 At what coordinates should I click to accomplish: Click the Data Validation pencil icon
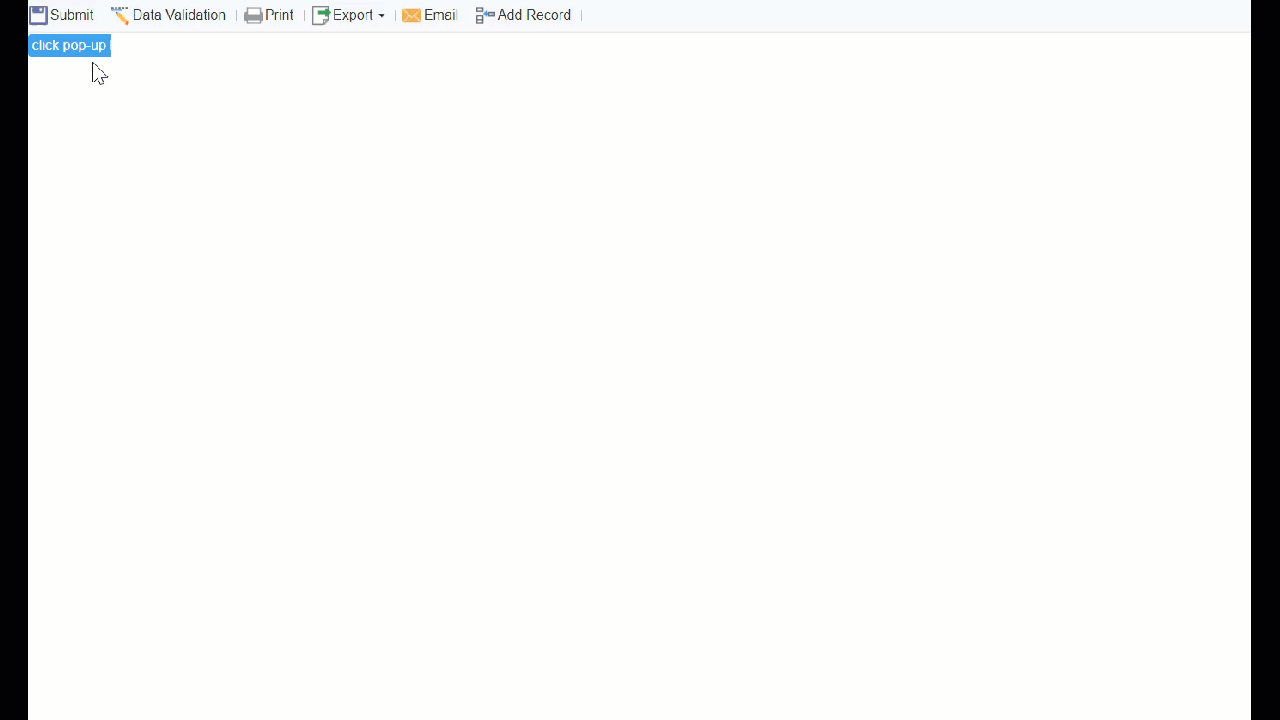coord(120,14)
